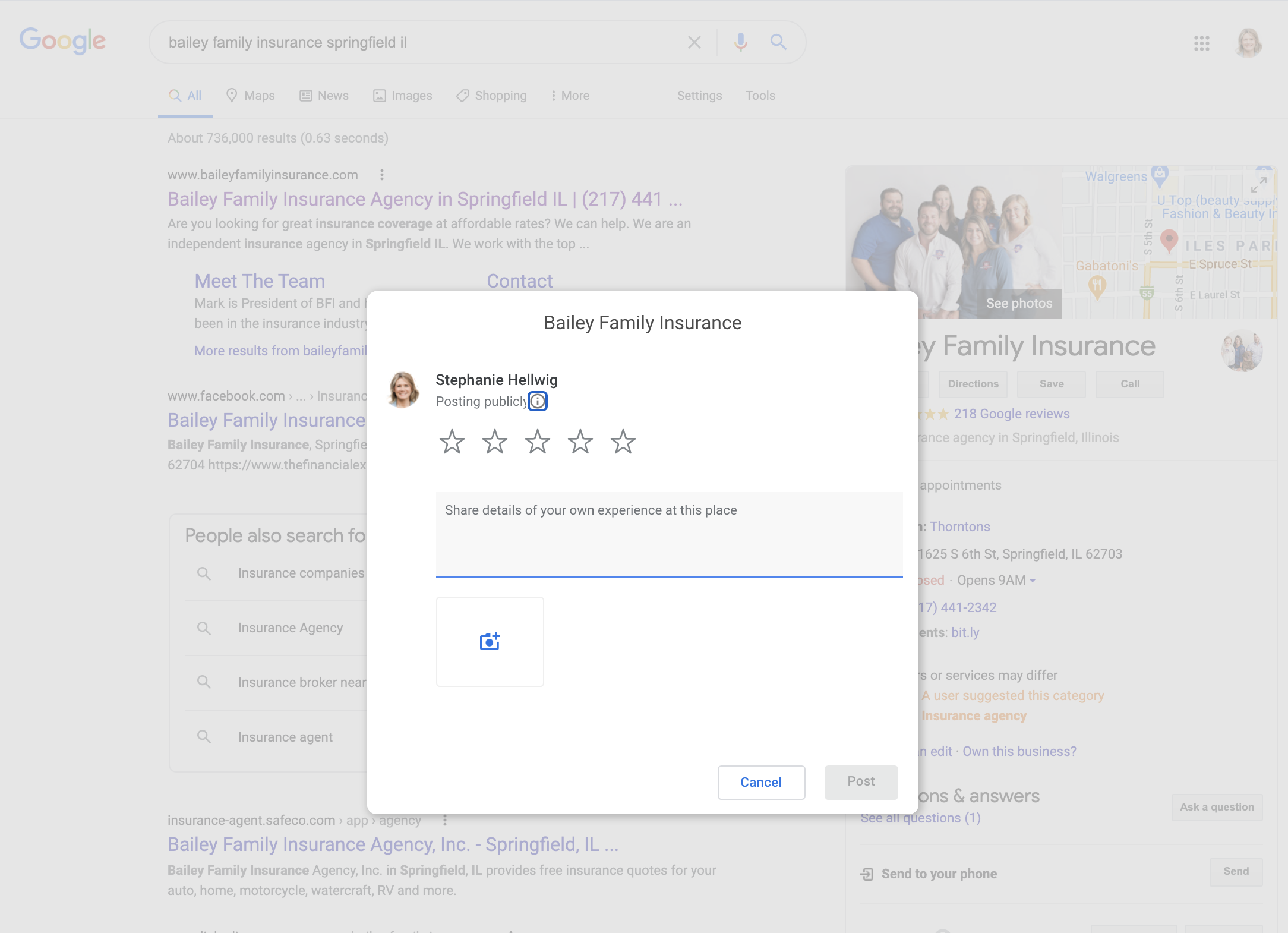Click the Send to your phone icon

pyautogui.click(x=867, y=874)
